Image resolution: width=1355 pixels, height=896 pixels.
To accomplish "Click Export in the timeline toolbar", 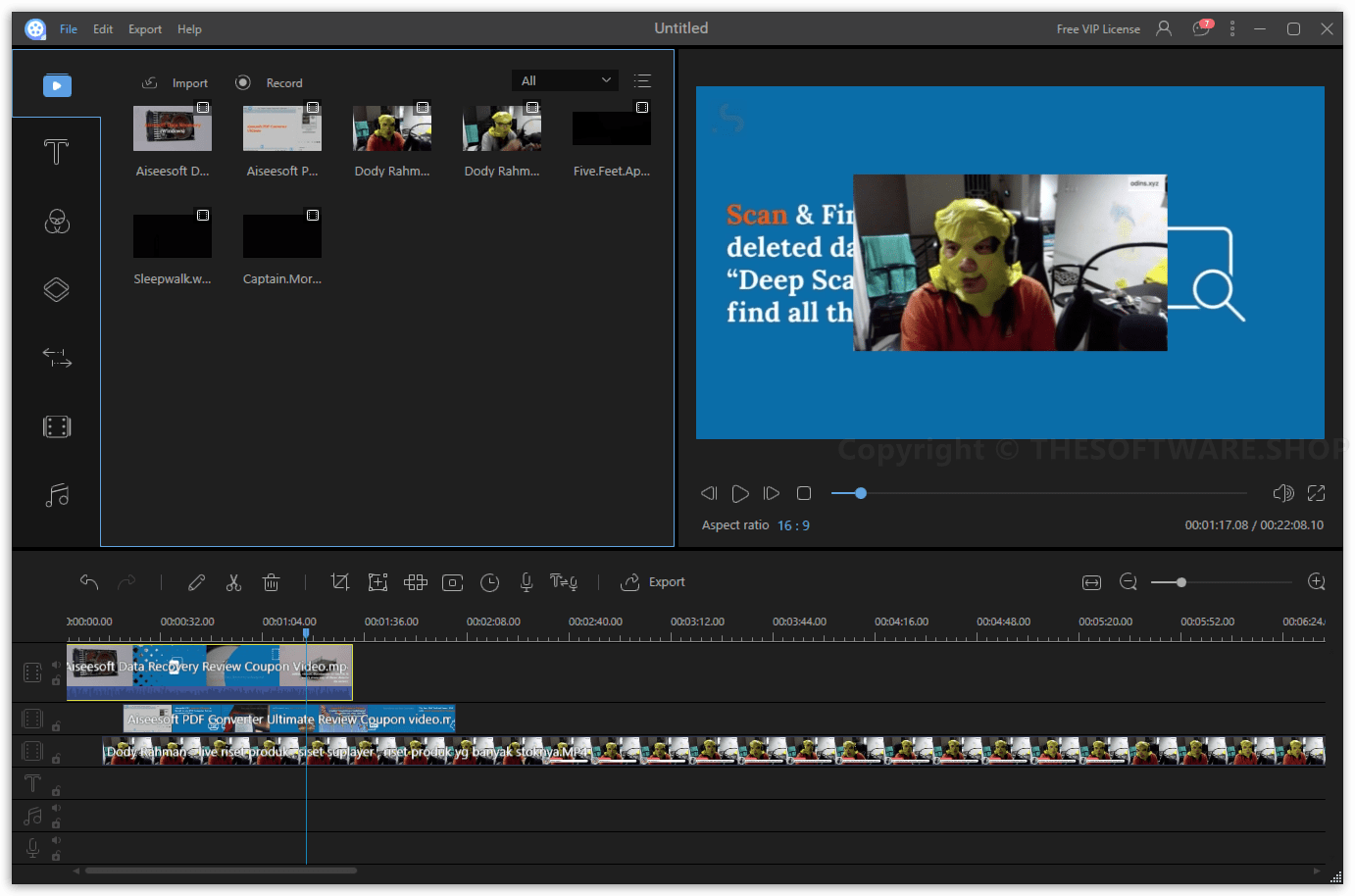I will pos(653,582).
